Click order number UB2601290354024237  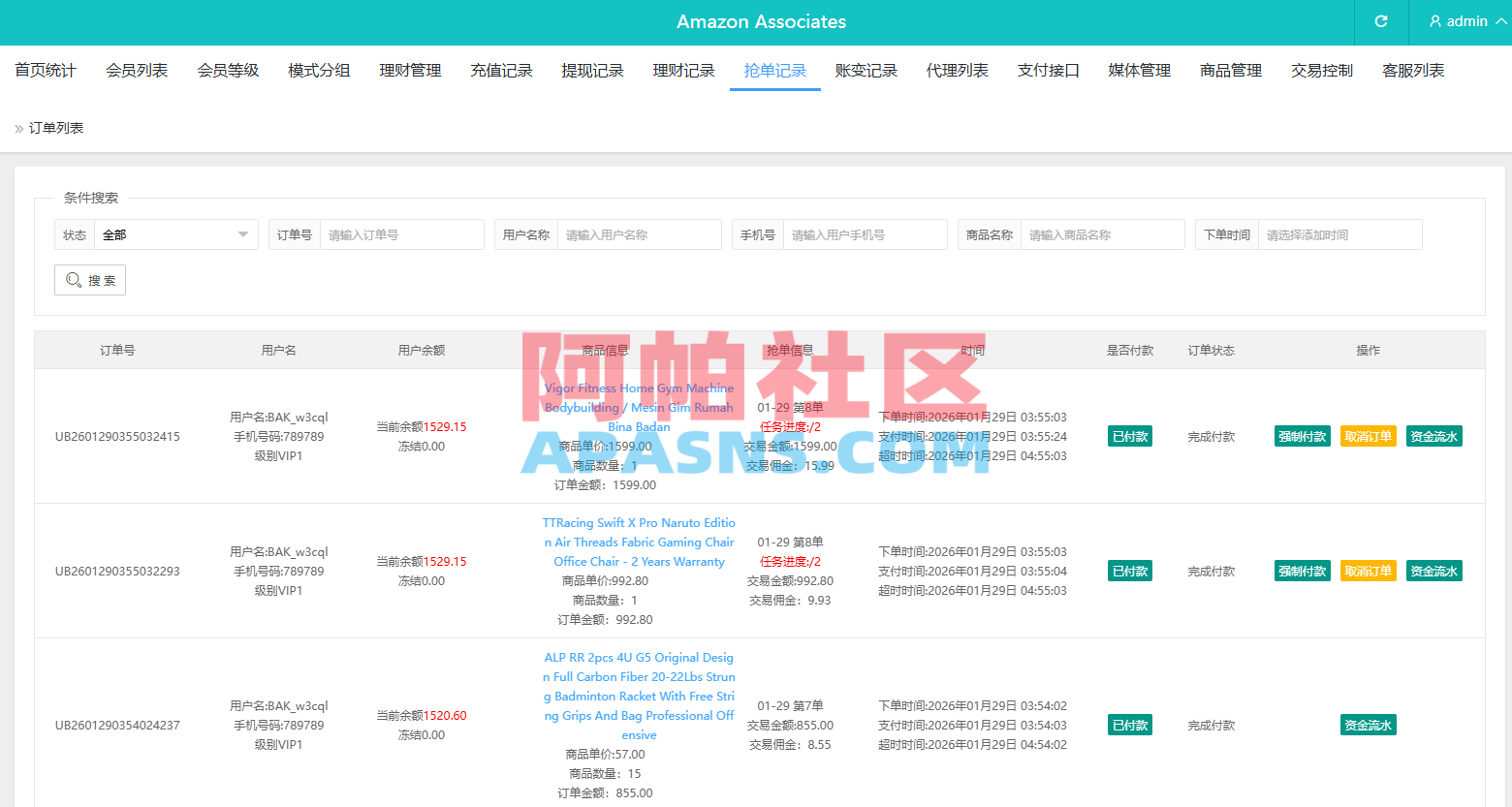[117, 725]
